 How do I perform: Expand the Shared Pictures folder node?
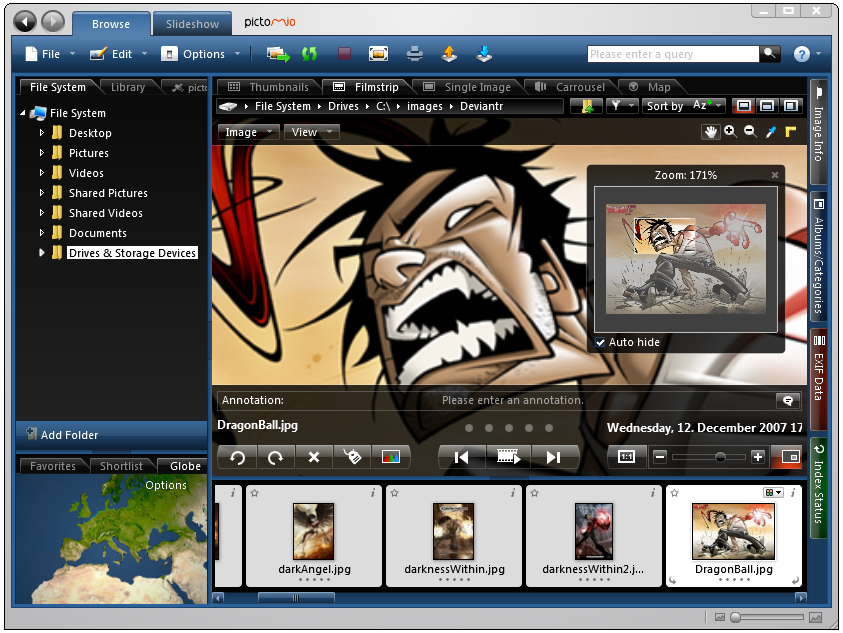click(41, 193)
